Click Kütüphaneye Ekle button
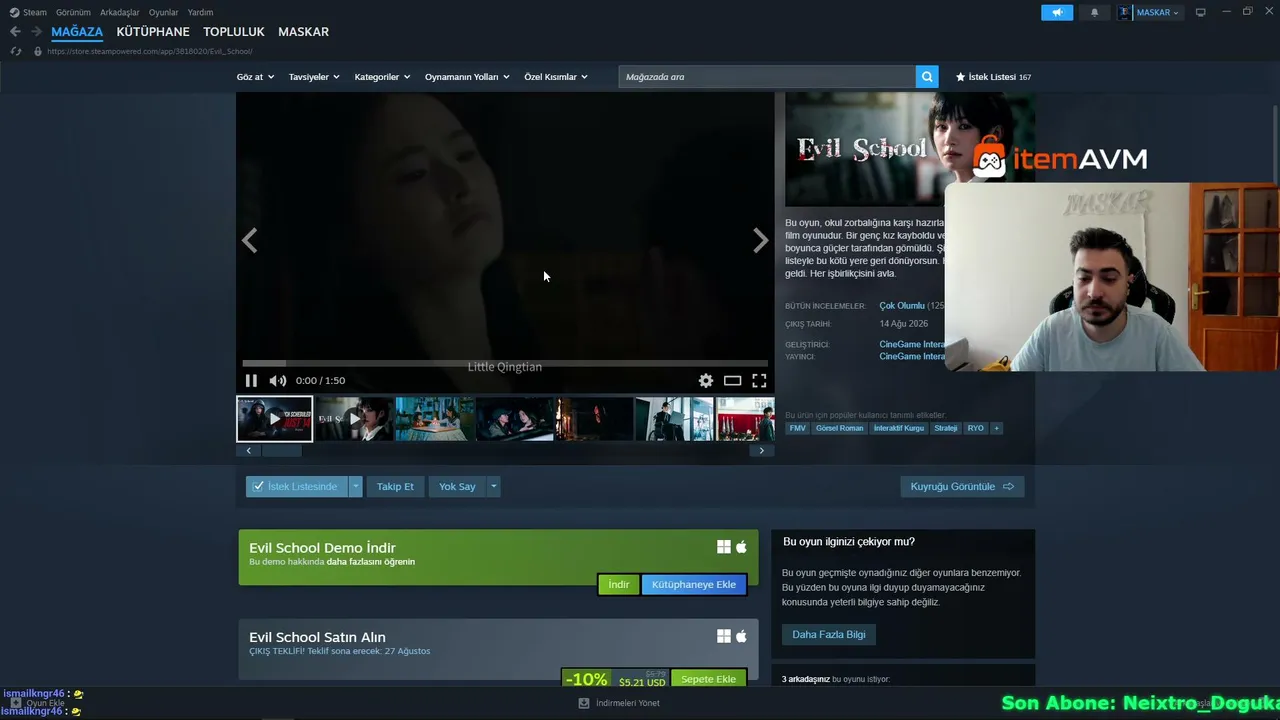Screen dimensions: 1280x720 [694, 585]
